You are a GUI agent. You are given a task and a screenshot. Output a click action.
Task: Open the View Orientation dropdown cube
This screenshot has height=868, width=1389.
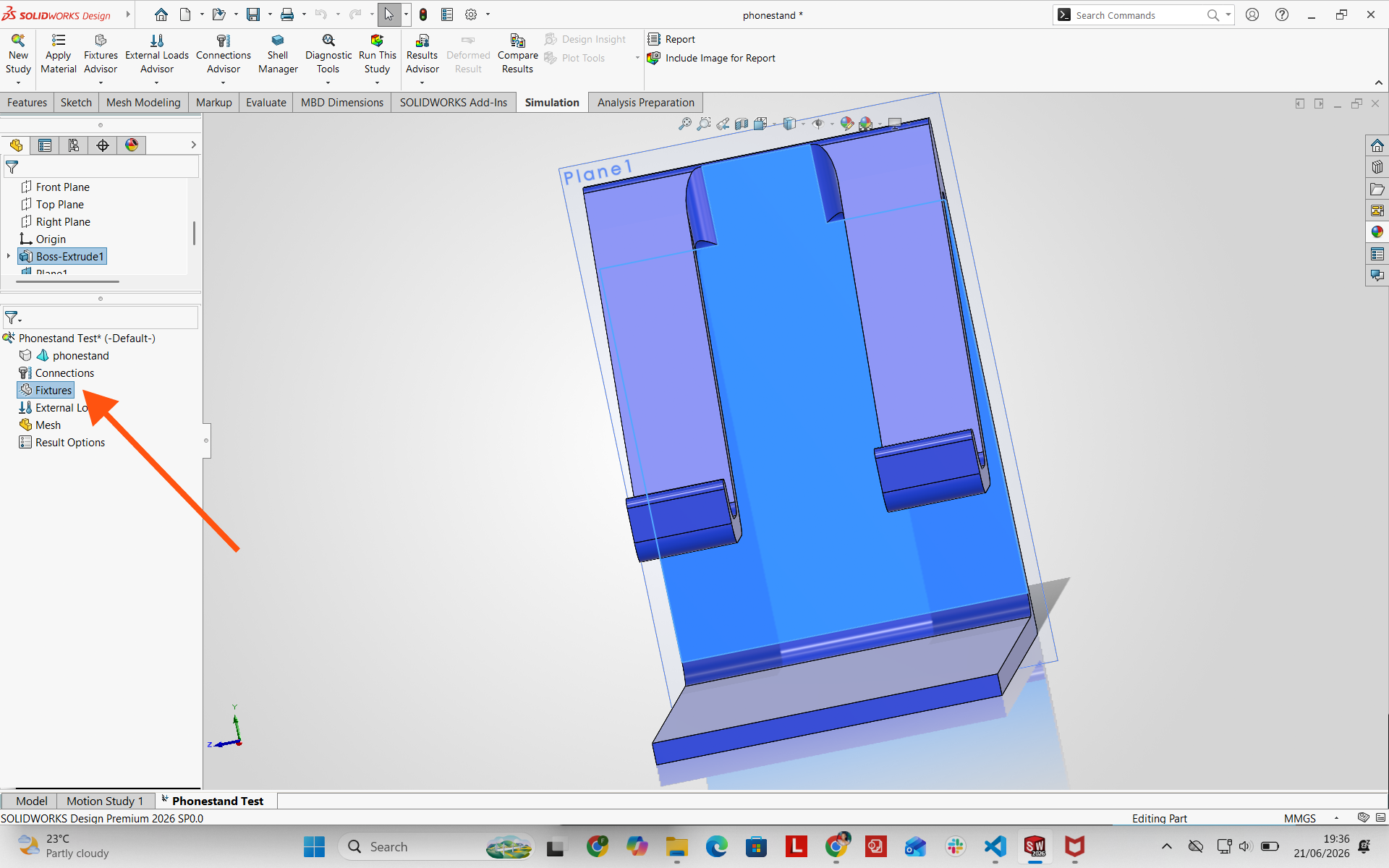click(x=760, y=124)
